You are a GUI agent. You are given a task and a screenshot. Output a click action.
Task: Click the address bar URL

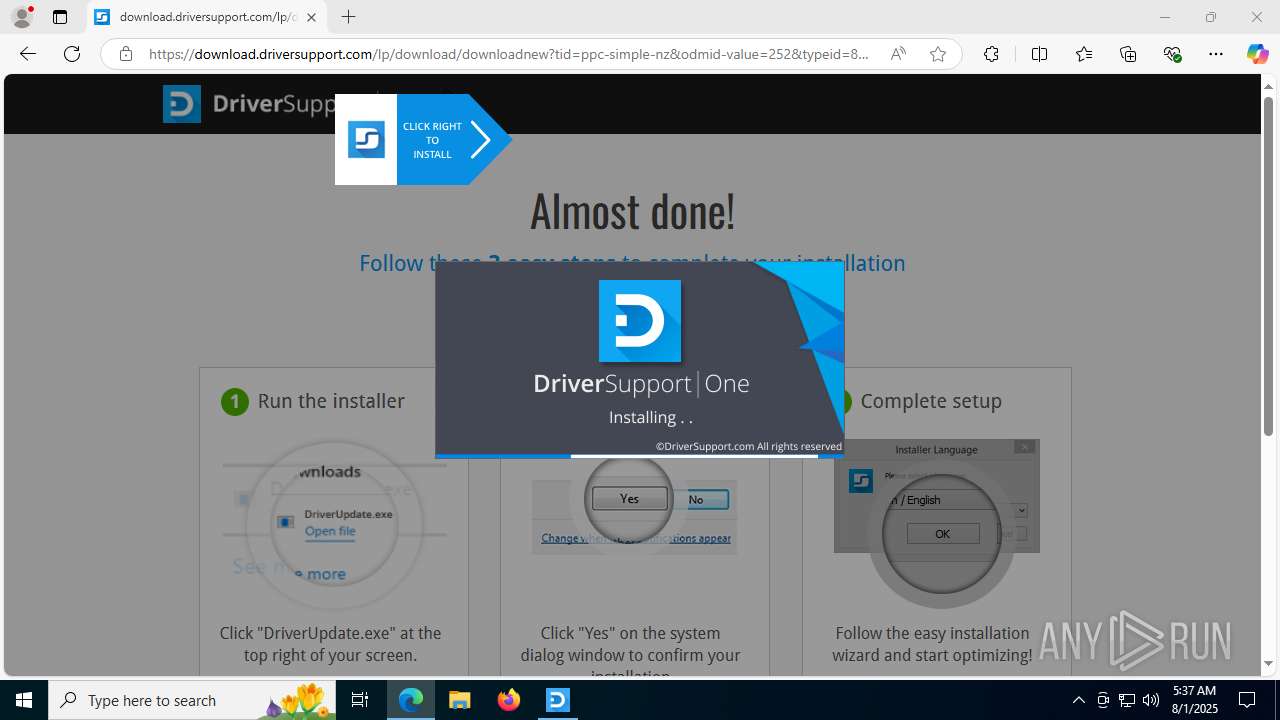pyautogui.click(x=508, y=54)
